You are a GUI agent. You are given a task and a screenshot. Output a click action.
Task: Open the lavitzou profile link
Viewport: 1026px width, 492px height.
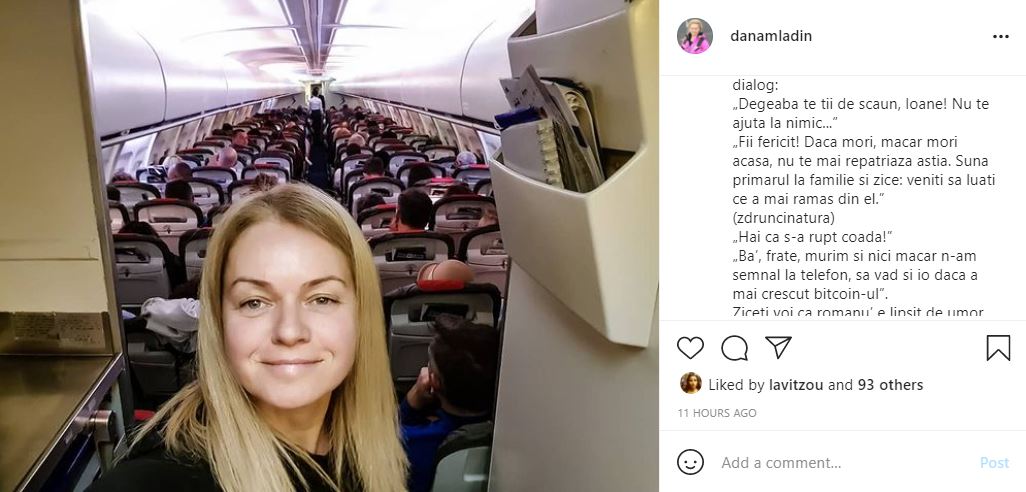[x=796, y=385]
